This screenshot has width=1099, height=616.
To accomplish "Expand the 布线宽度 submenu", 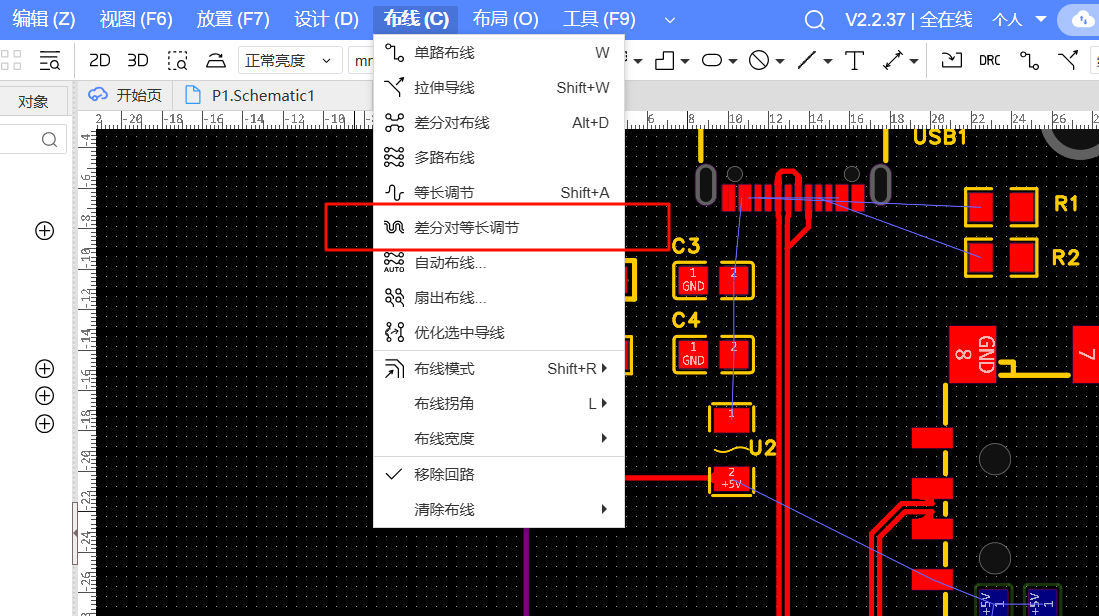I will click(x=498, y=439).
